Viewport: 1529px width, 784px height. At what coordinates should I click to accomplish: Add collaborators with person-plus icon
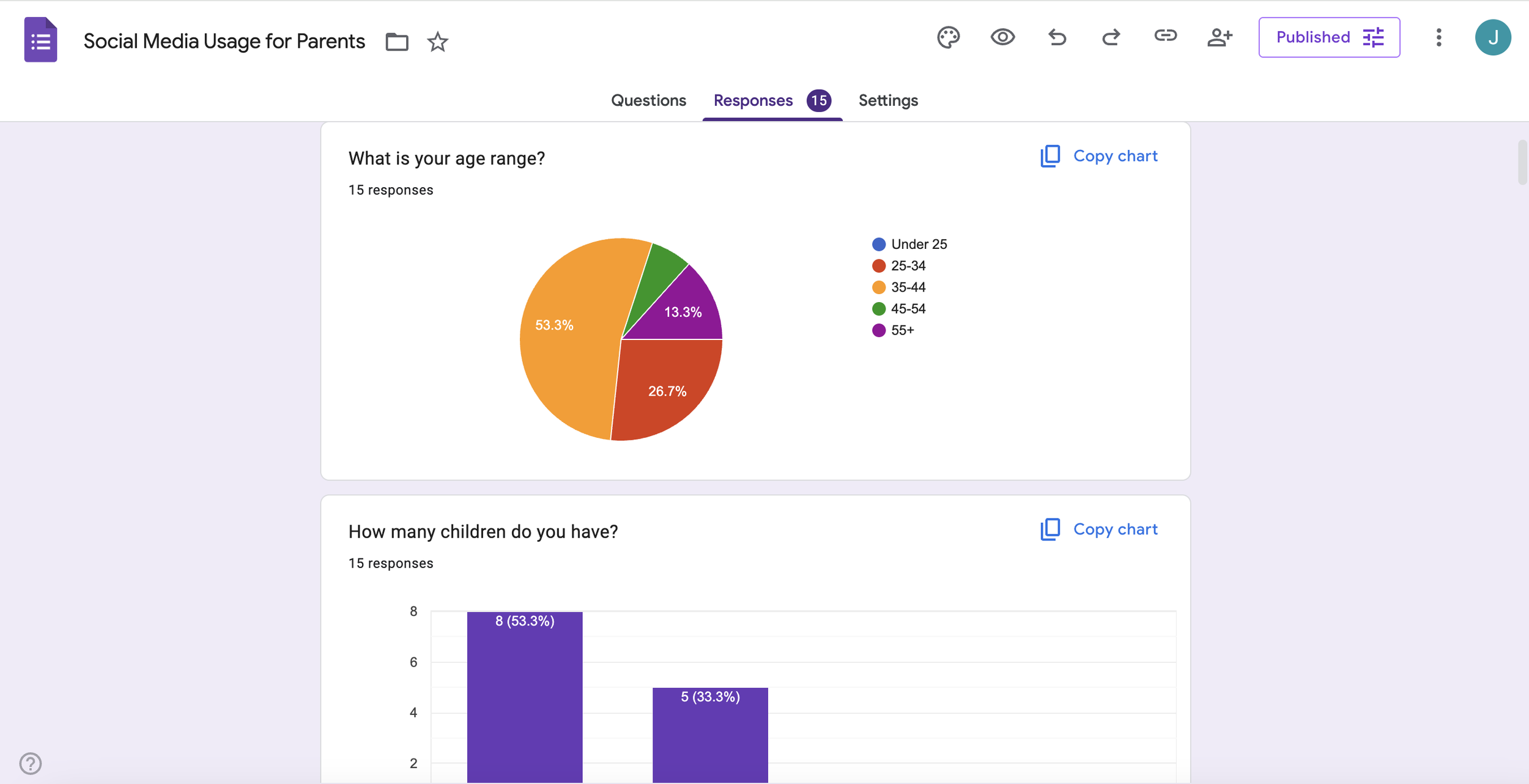click(1220, 37)
